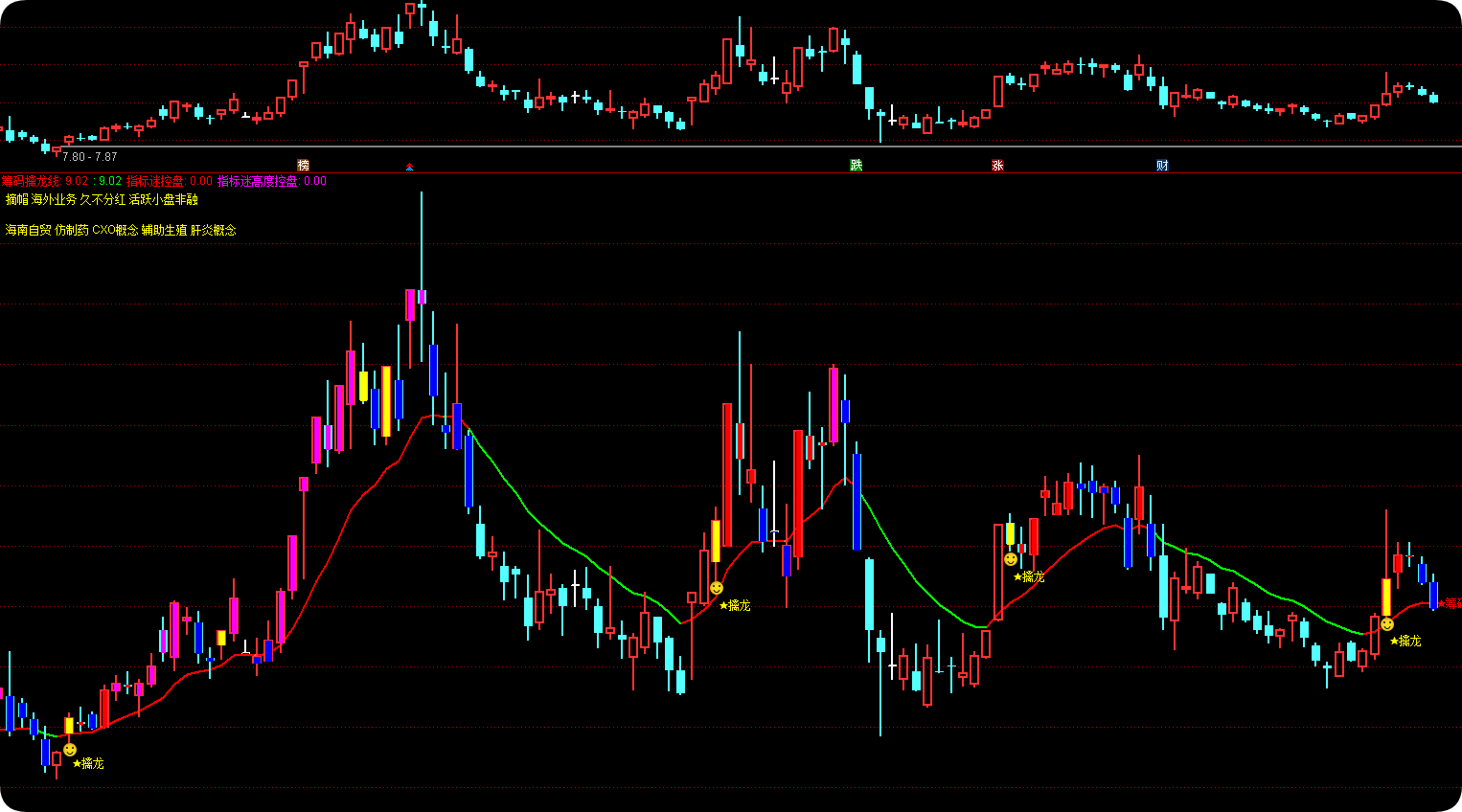1462x812 pixels.
Task: Click the CXO概念 concept tag
Action: click(x=115, y=230)
